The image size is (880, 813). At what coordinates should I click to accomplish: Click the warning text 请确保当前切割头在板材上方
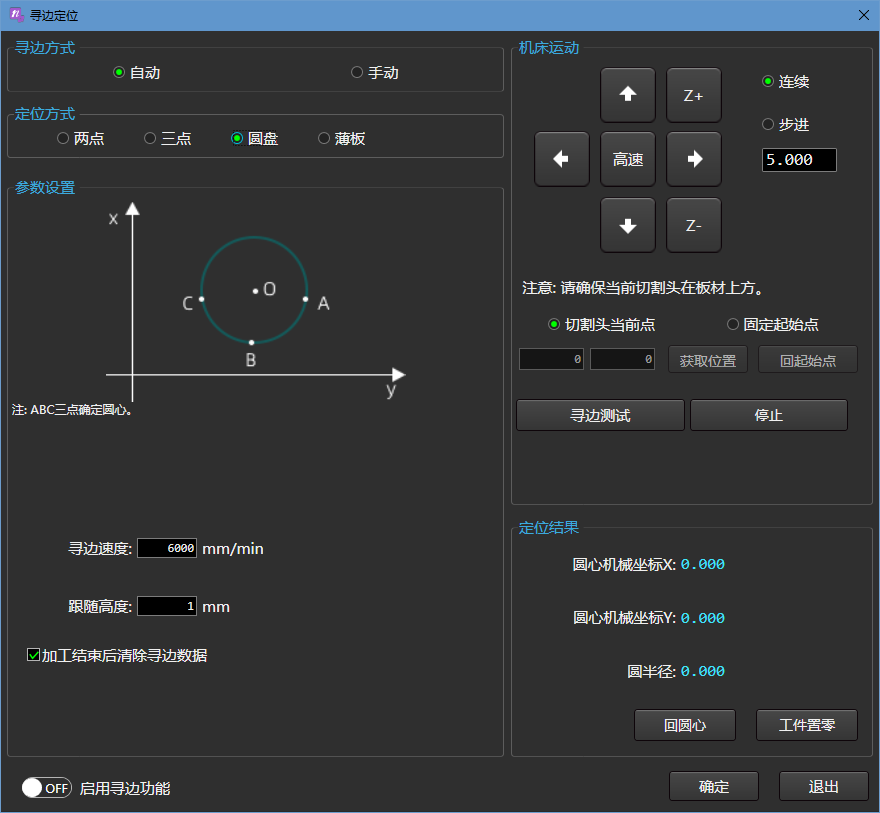[x=662, y=288]
